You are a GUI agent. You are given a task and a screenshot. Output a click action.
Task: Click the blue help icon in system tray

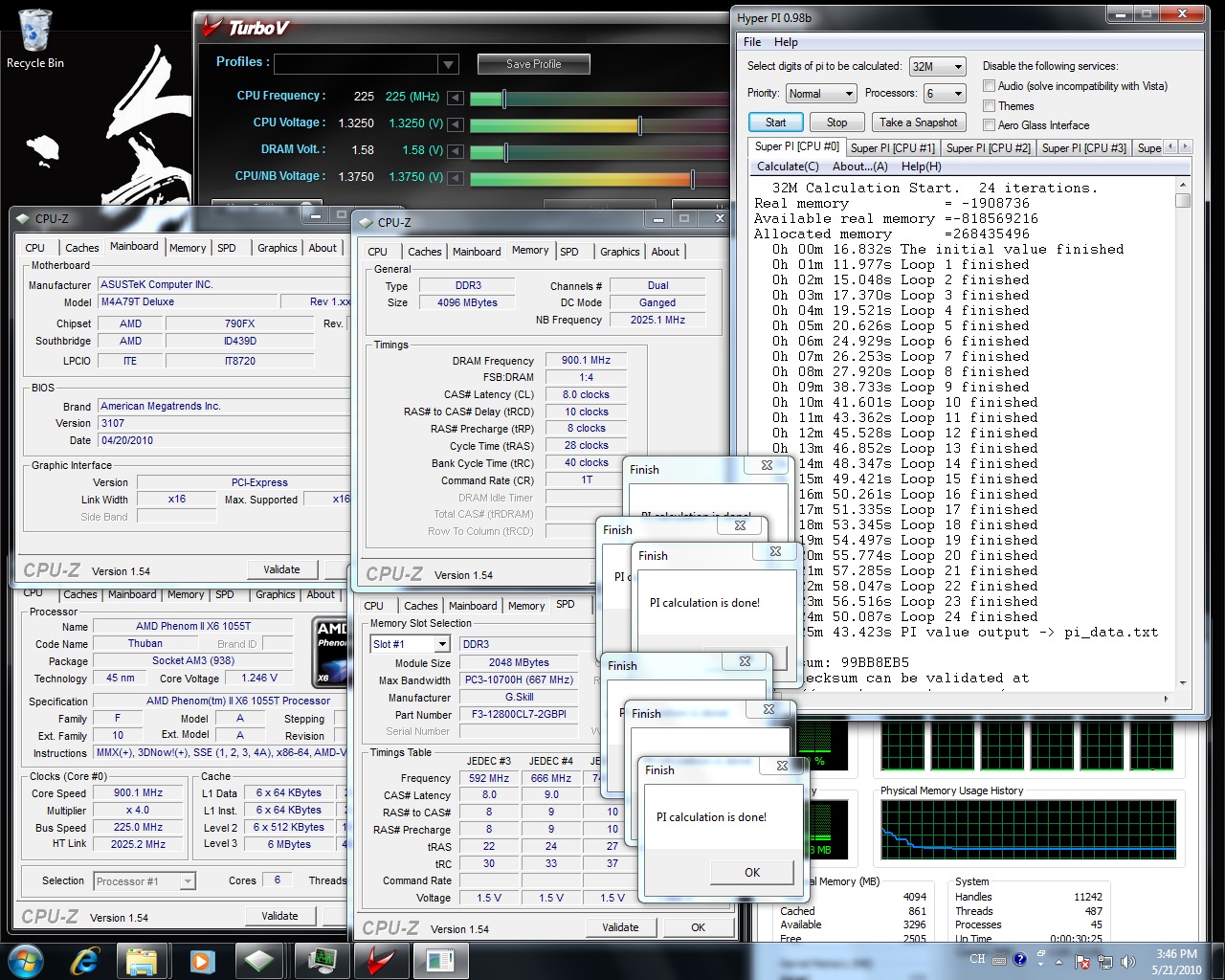click(1019, 960)
